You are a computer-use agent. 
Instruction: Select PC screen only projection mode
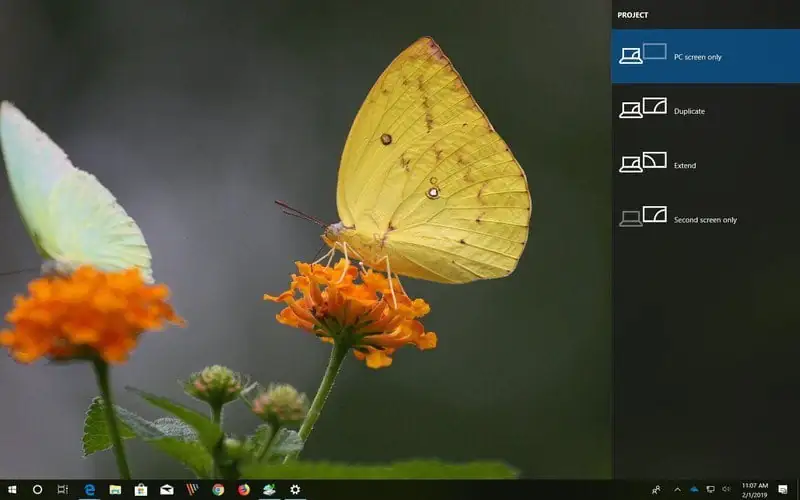pyautogui.click(x=705, y=56)
